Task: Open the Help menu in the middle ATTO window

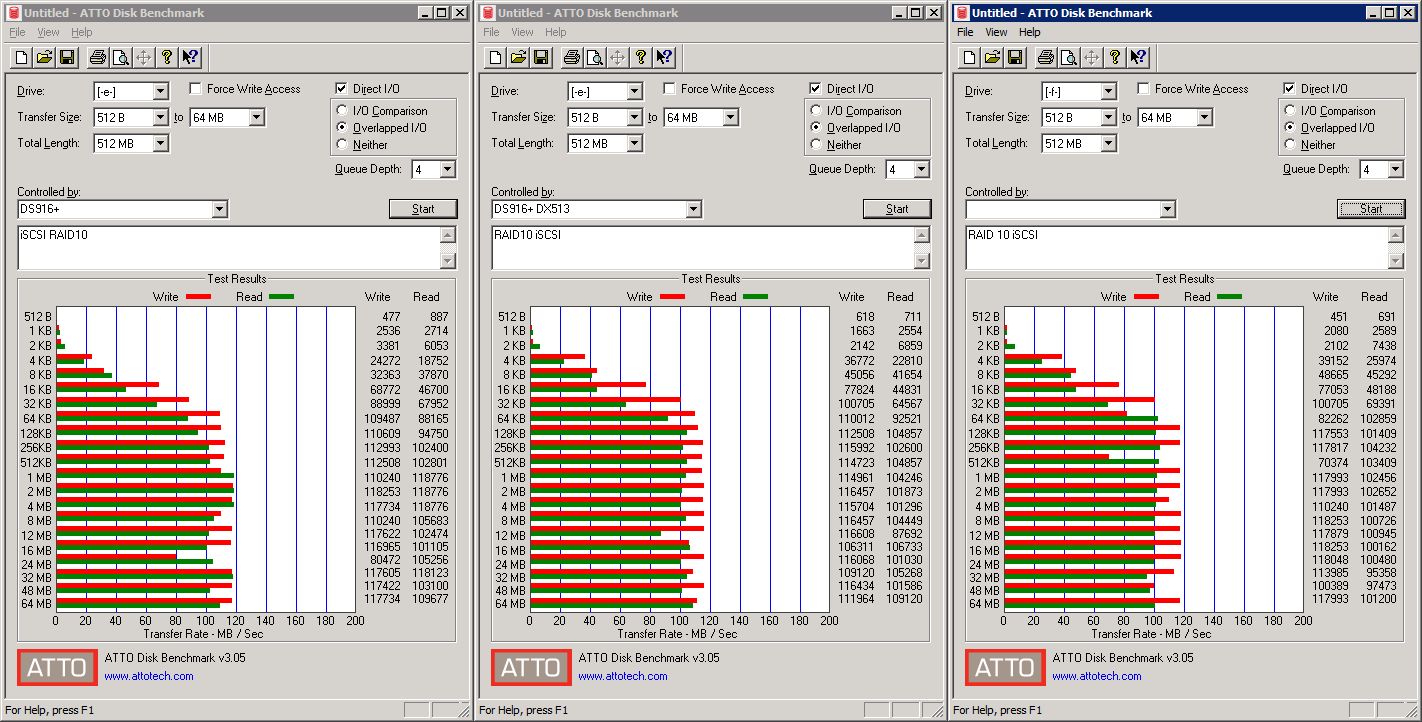Action: click(x=556, y=32)
